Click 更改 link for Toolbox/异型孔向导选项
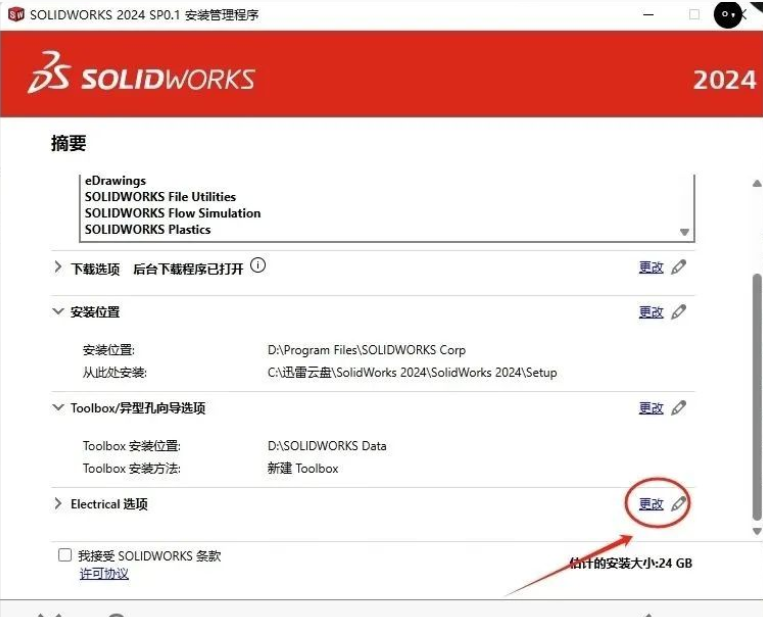Image resolution: width=763 pixels, height=617 pixels. pyautogui.click(x=651, y=408)
